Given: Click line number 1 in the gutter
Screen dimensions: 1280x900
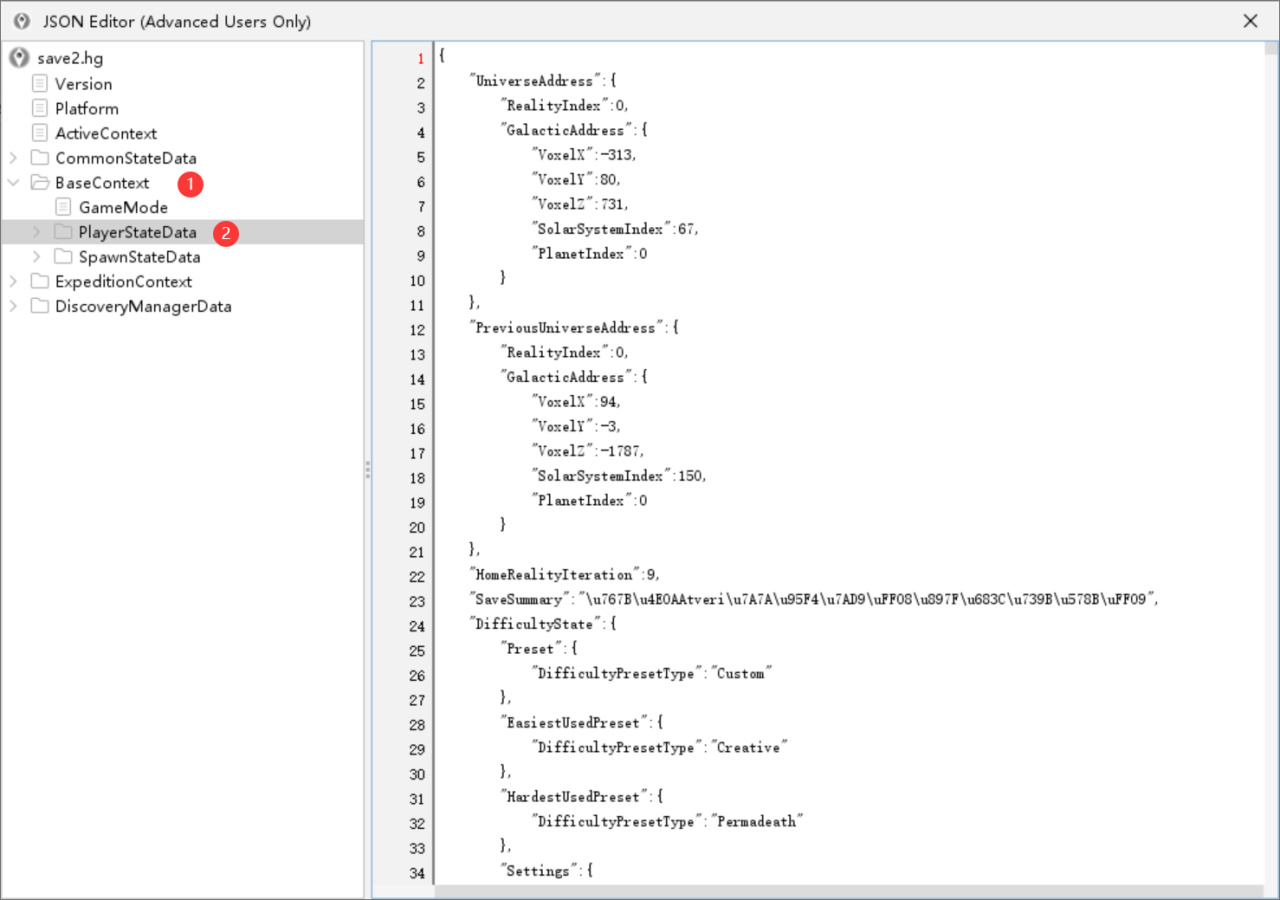Looking at the screenshot, I should tap(421, 58).
